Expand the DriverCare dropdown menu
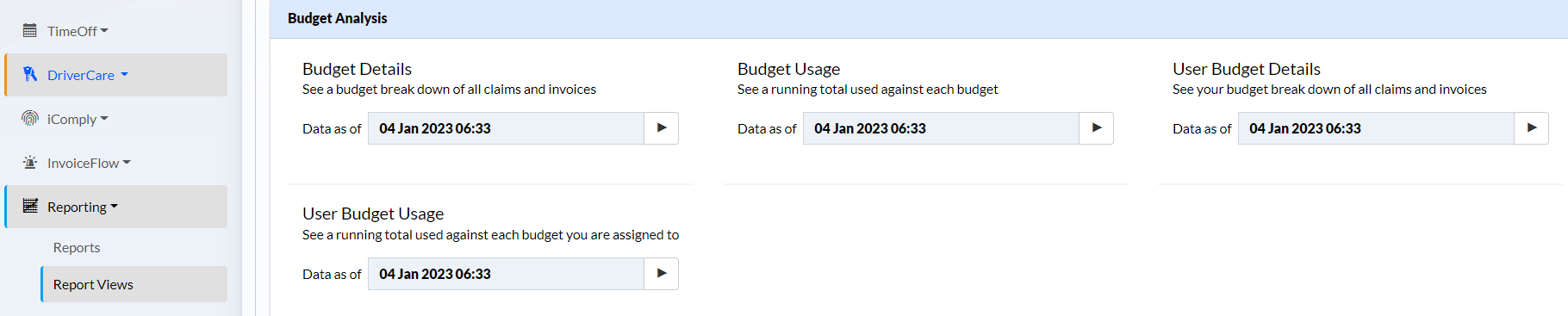1568x316 pixels. 88,75
